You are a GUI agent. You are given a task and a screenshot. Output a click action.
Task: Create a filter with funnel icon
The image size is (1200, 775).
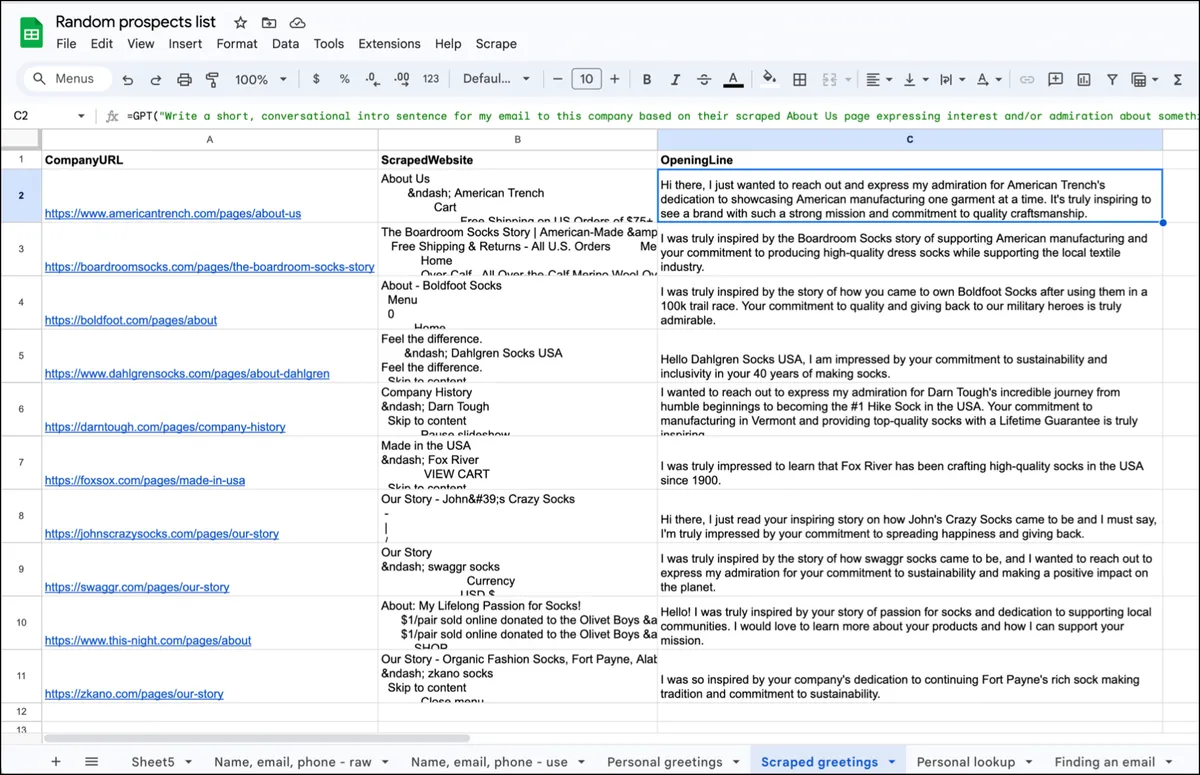1112,79
